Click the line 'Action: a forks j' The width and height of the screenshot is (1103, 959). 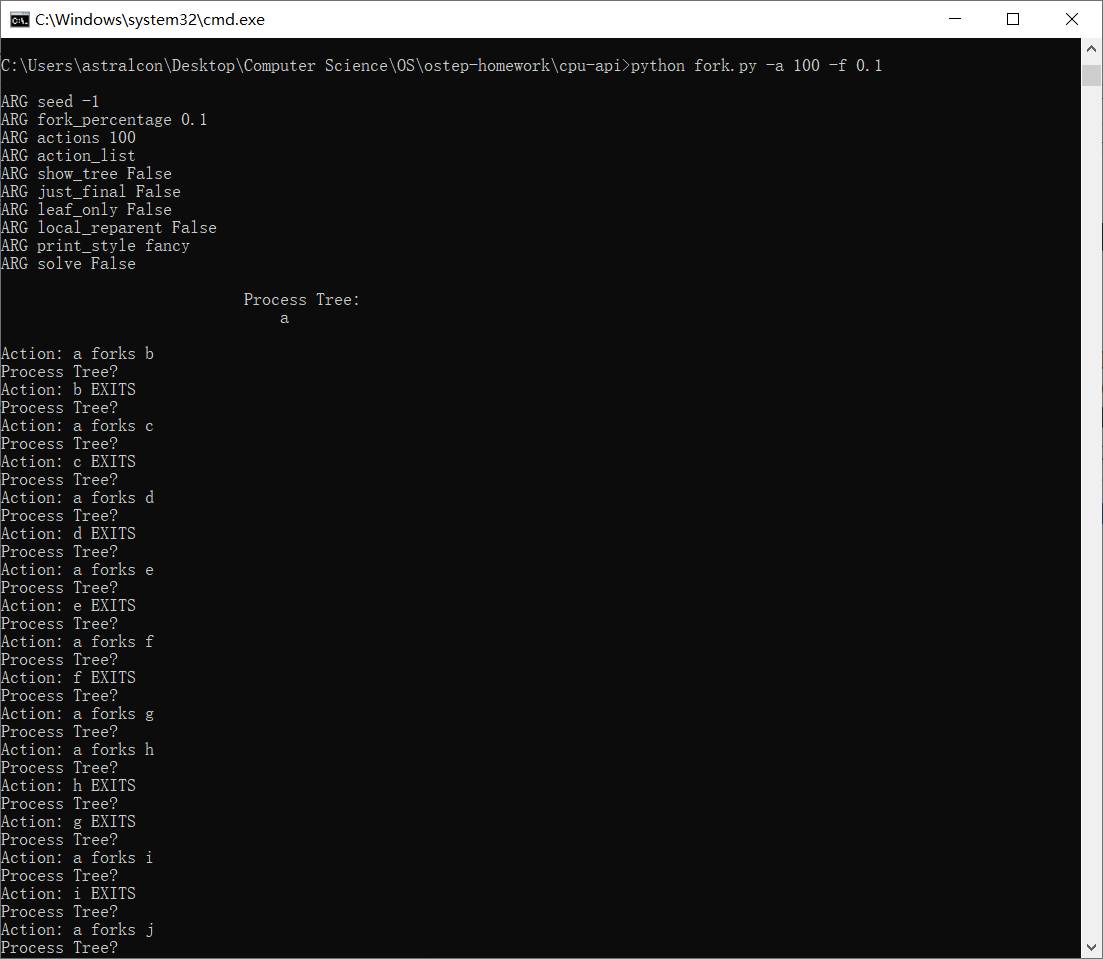pyautogui.click(x=77, y=929)
